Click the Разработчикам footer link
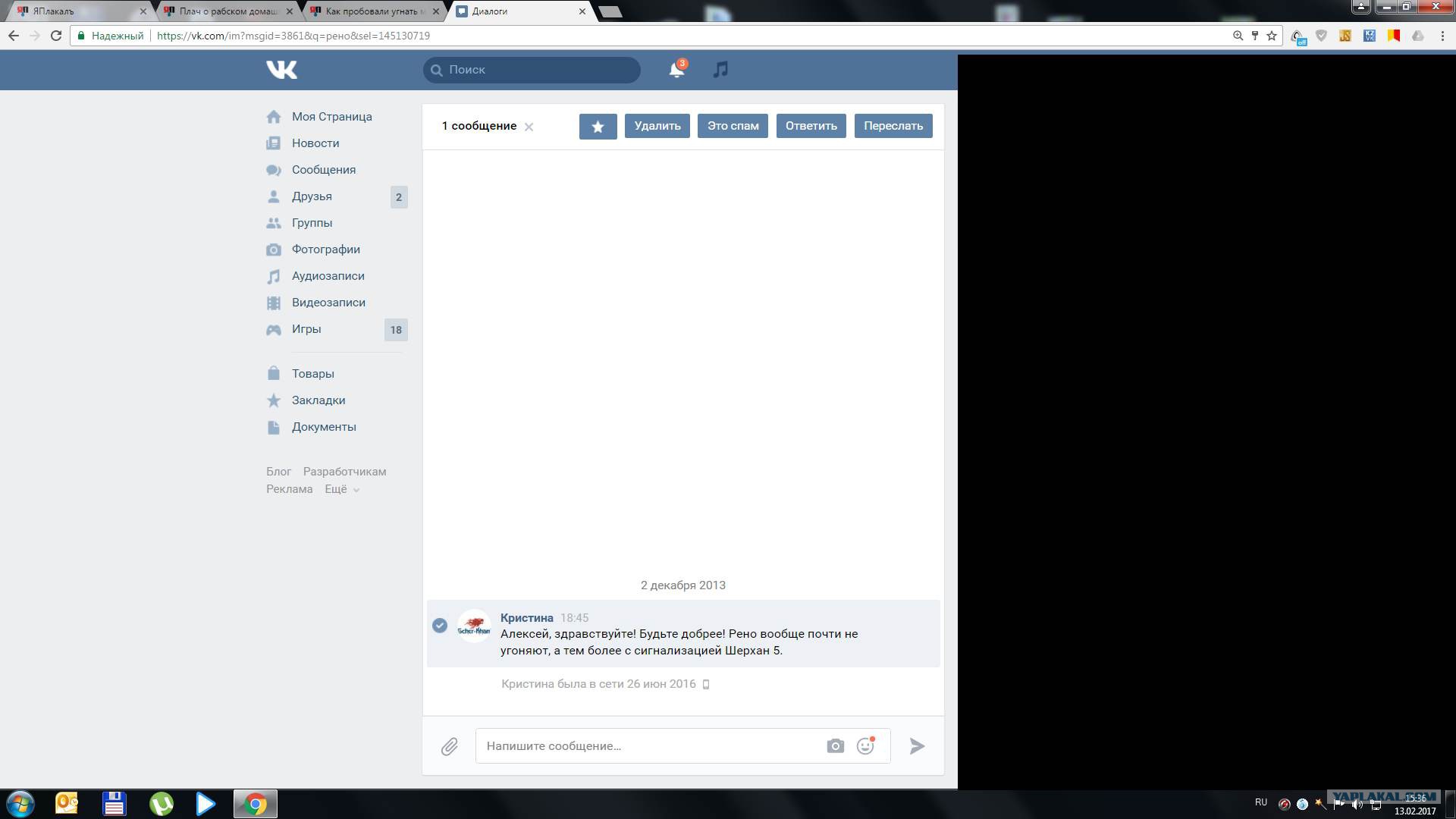Screen dimensions: 1456x819 tap(344, 472)
